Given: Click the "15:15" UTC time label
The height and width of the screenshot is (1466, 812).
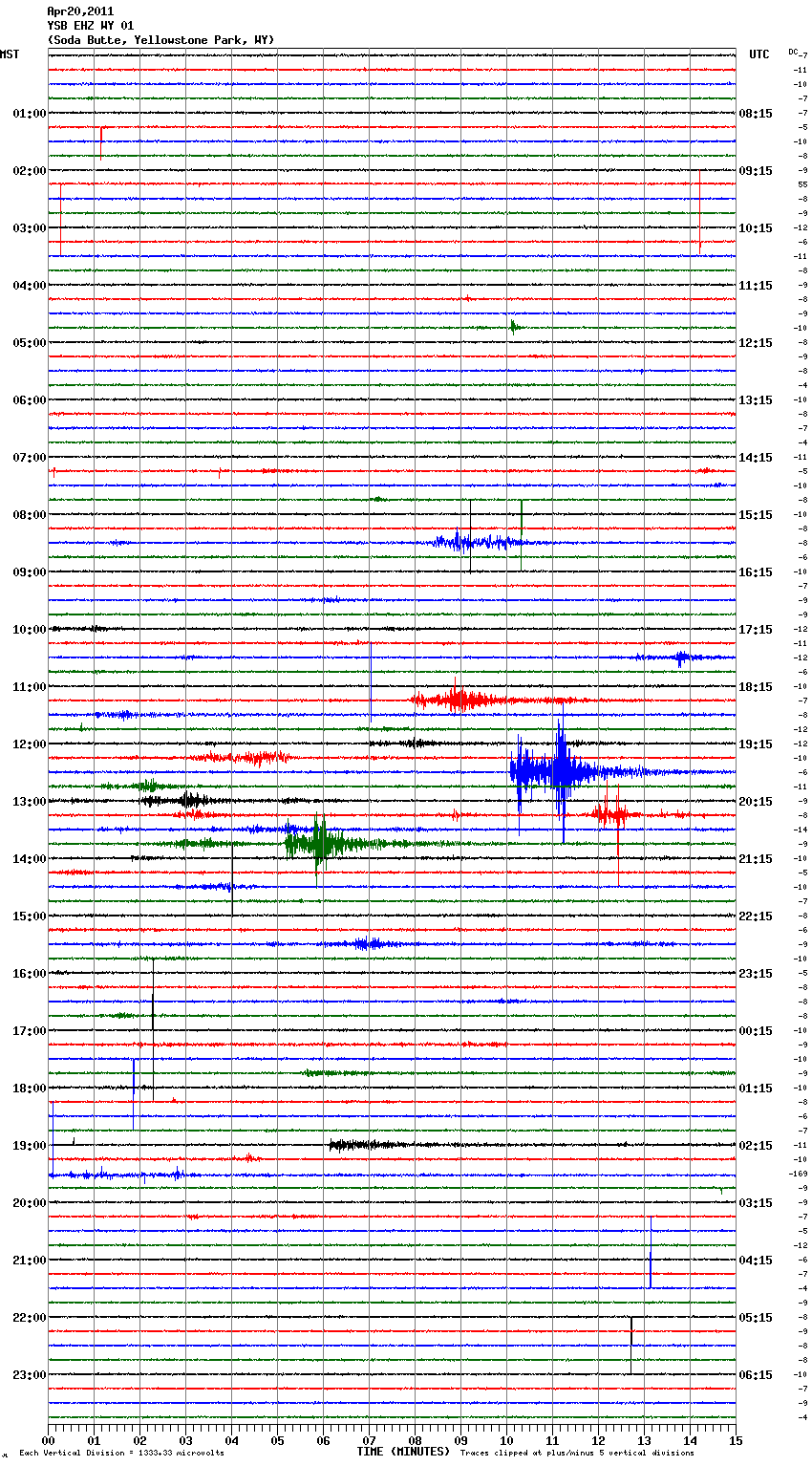Looking at the screenshot, I should pyautogui.click(x=756, y=515).
